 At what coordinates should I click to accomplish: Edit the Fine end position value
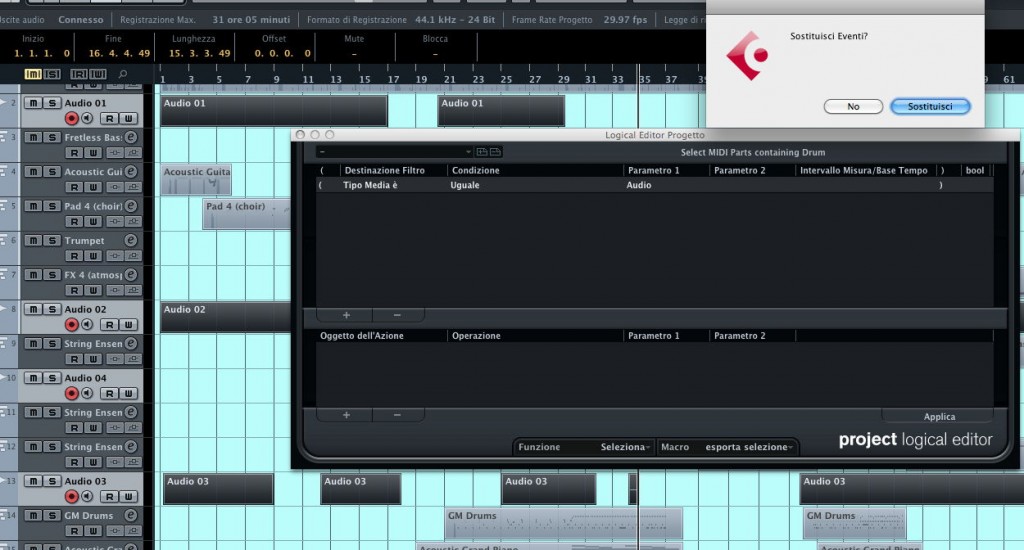tap(119, 54)
